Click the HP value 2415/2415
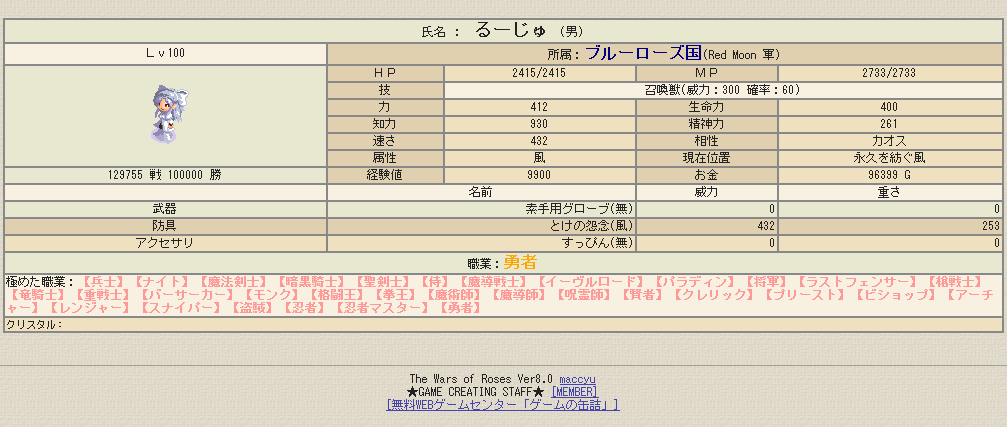Screen dimensions: 1007x427 (539, 73)
